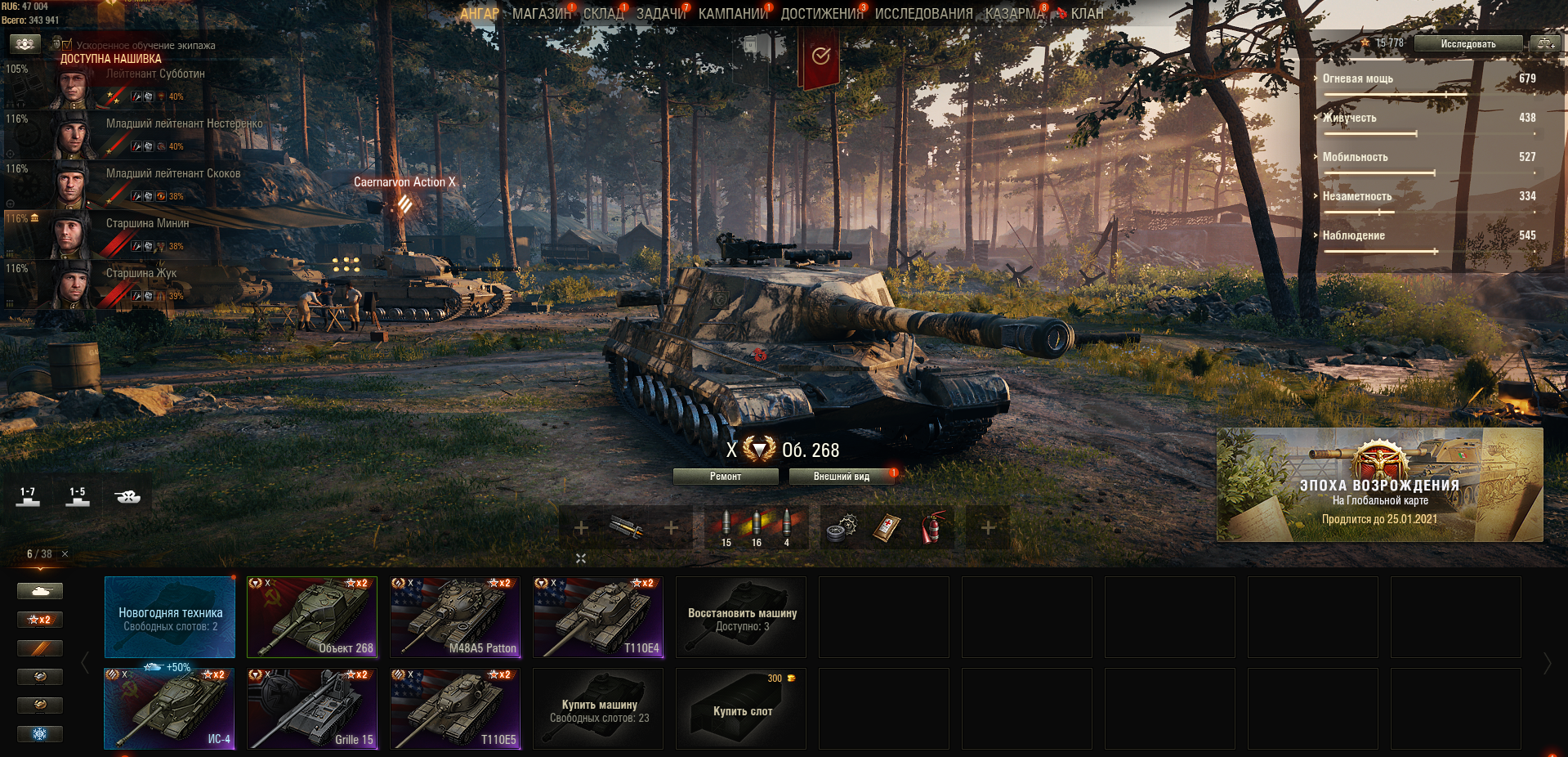The image size is (1568, 757).
Task: Click the Ремонт button
Action: coord(726,477)
